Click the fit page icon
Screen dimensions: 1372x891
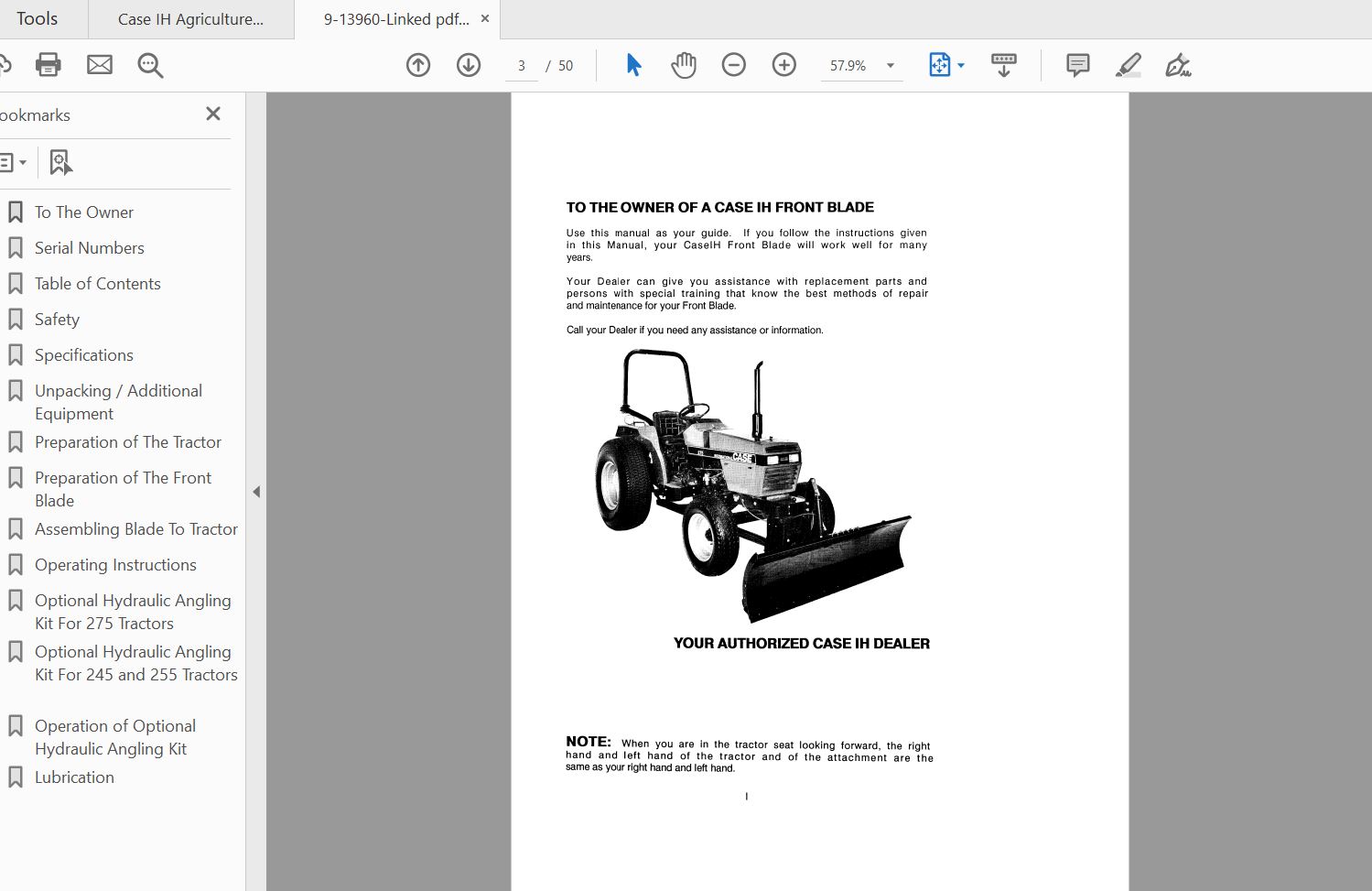[940, 65]
